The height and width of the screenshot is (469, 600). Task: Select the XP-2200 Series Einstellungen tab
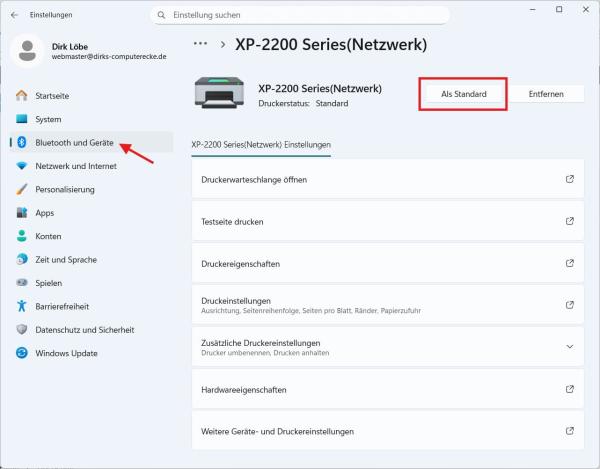(261, 145)
